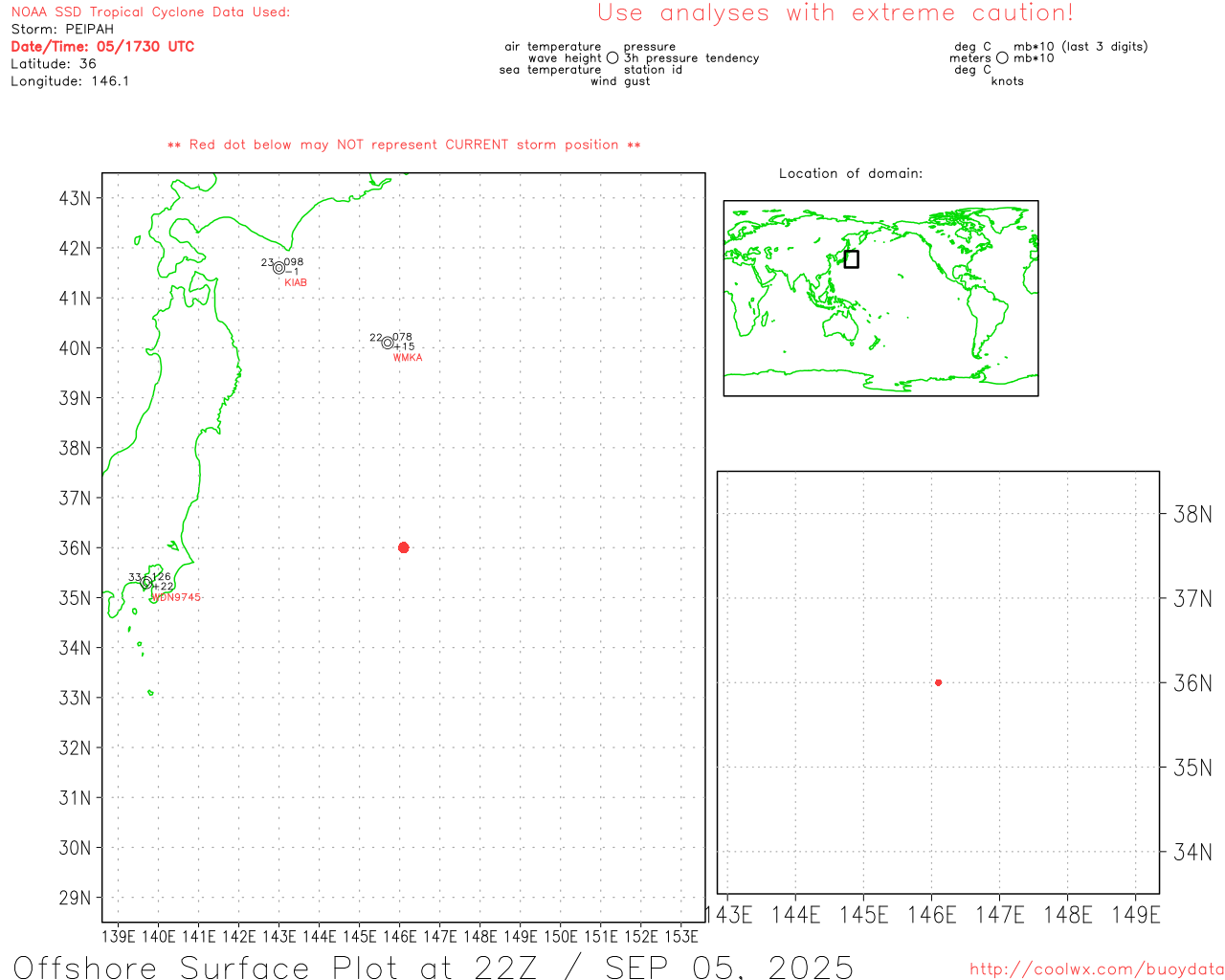Click the 'Latitude: 36' line
Image resolution: width=1225 pixels, height=980 pixels.
point(54,64)
